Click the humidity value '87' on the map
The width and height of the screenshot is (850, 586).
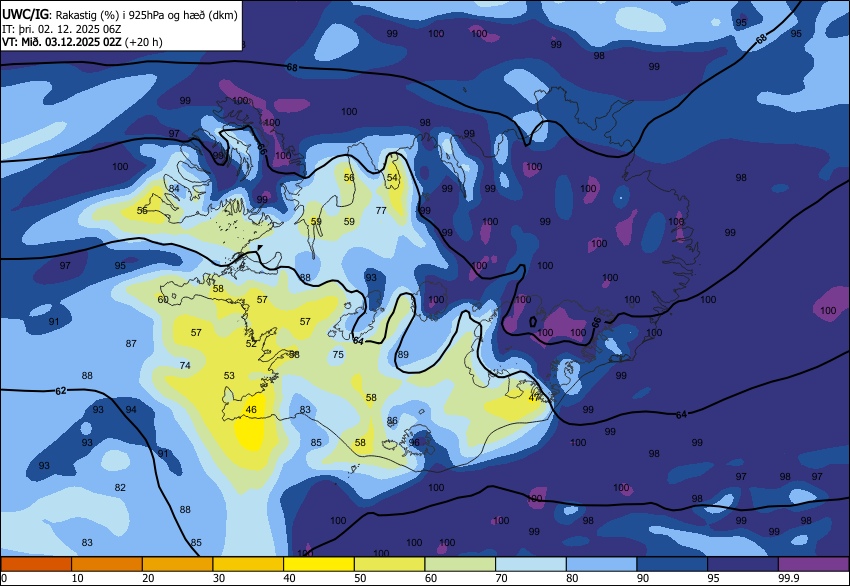coord(131,344)
